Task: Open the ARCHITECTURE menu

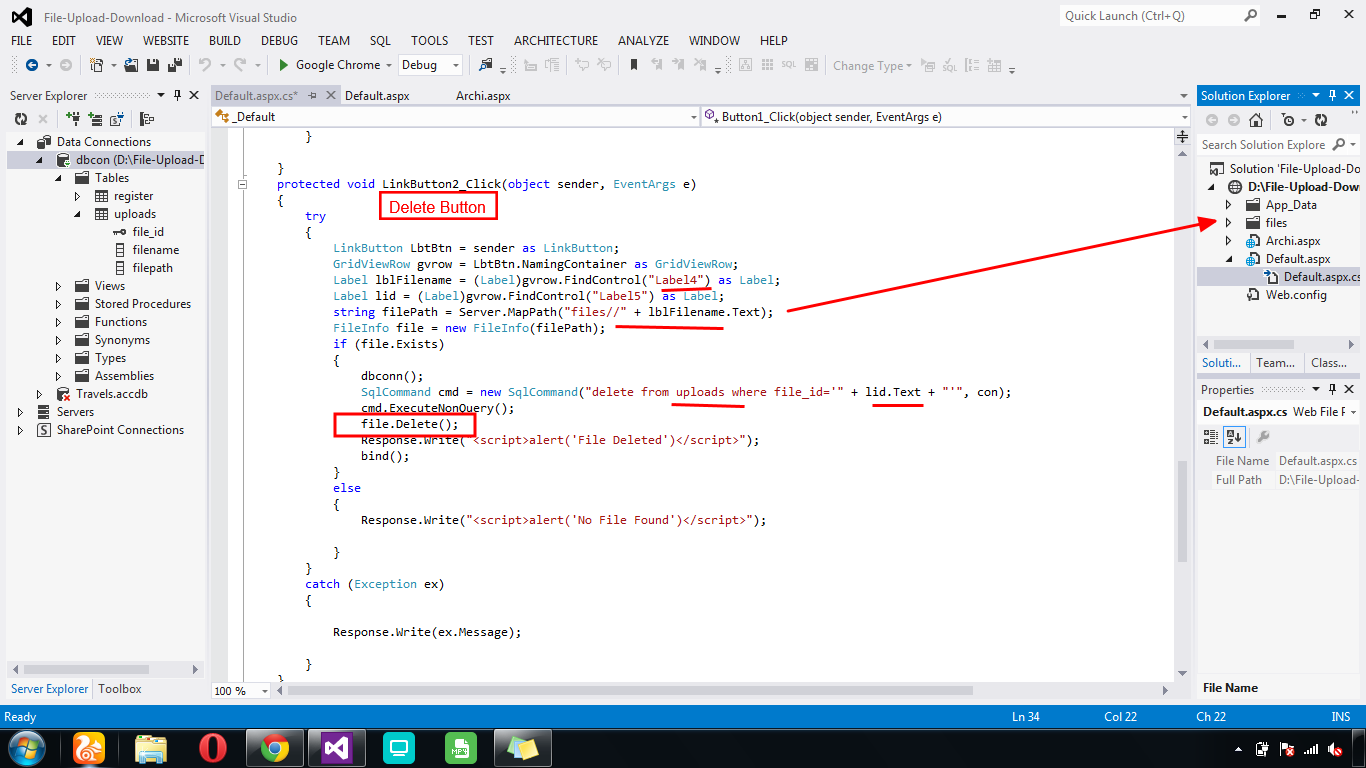Action: tap(556, 41)
